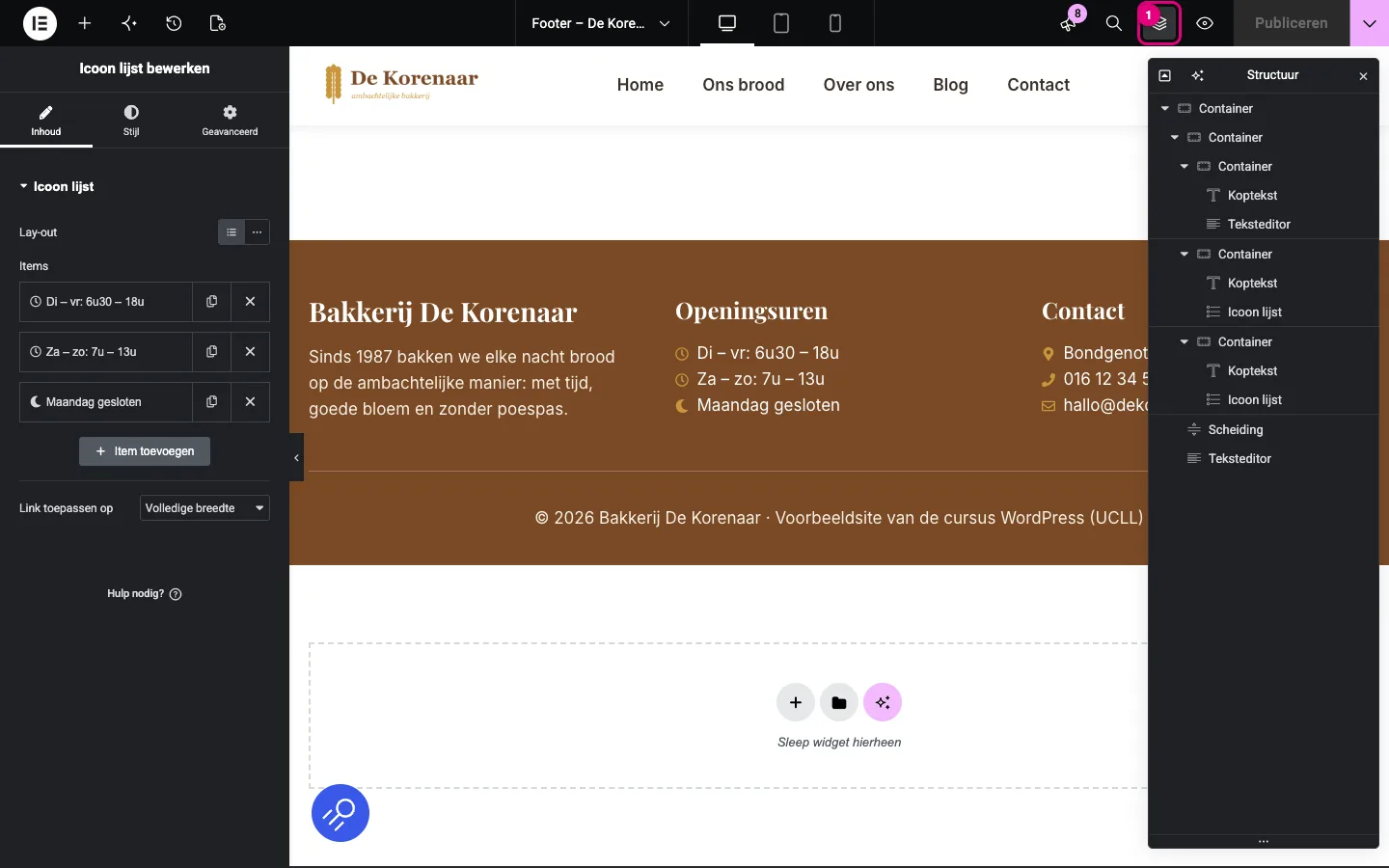Open the finder search icon

click(x=1114, y=23)
